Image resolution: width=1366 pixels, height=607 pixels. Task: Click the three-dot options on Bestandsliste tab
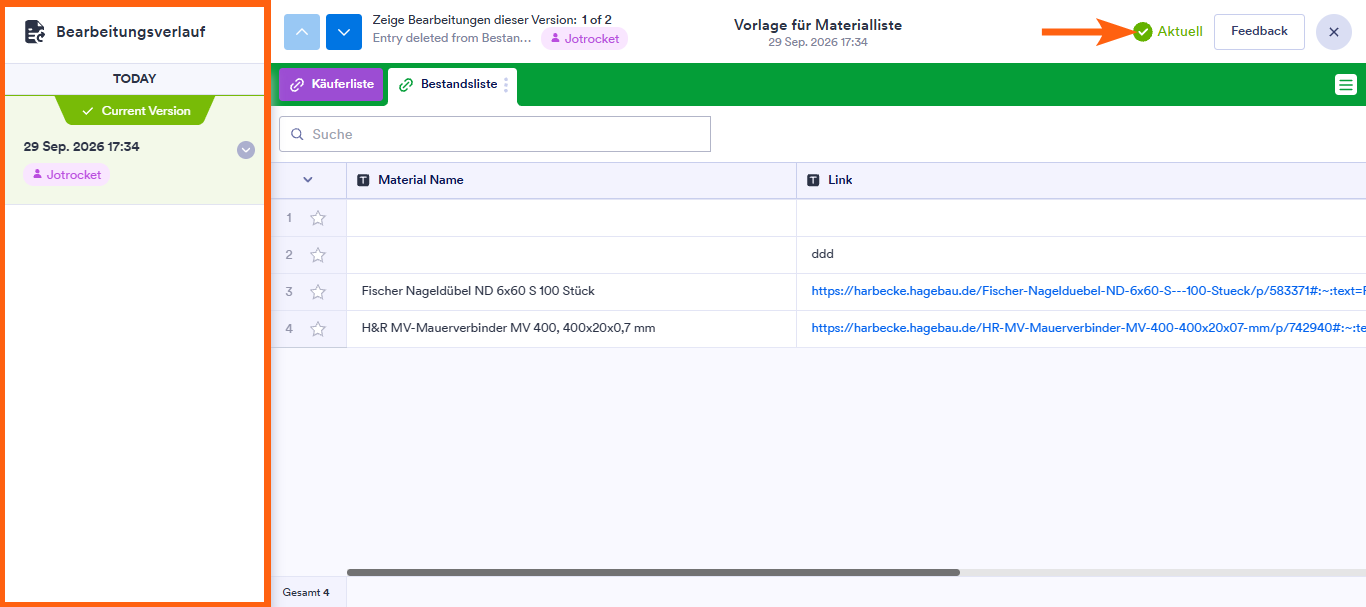pos(506,85)
